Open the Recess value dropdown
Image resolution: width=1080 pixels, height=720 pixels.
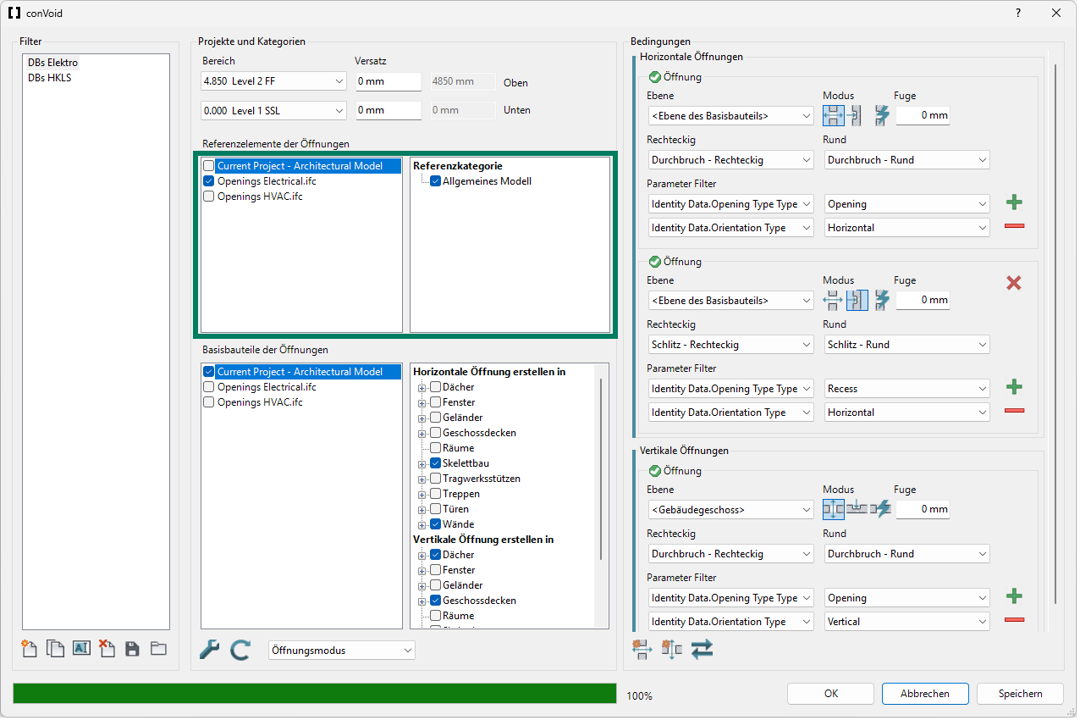coord(906,389)
